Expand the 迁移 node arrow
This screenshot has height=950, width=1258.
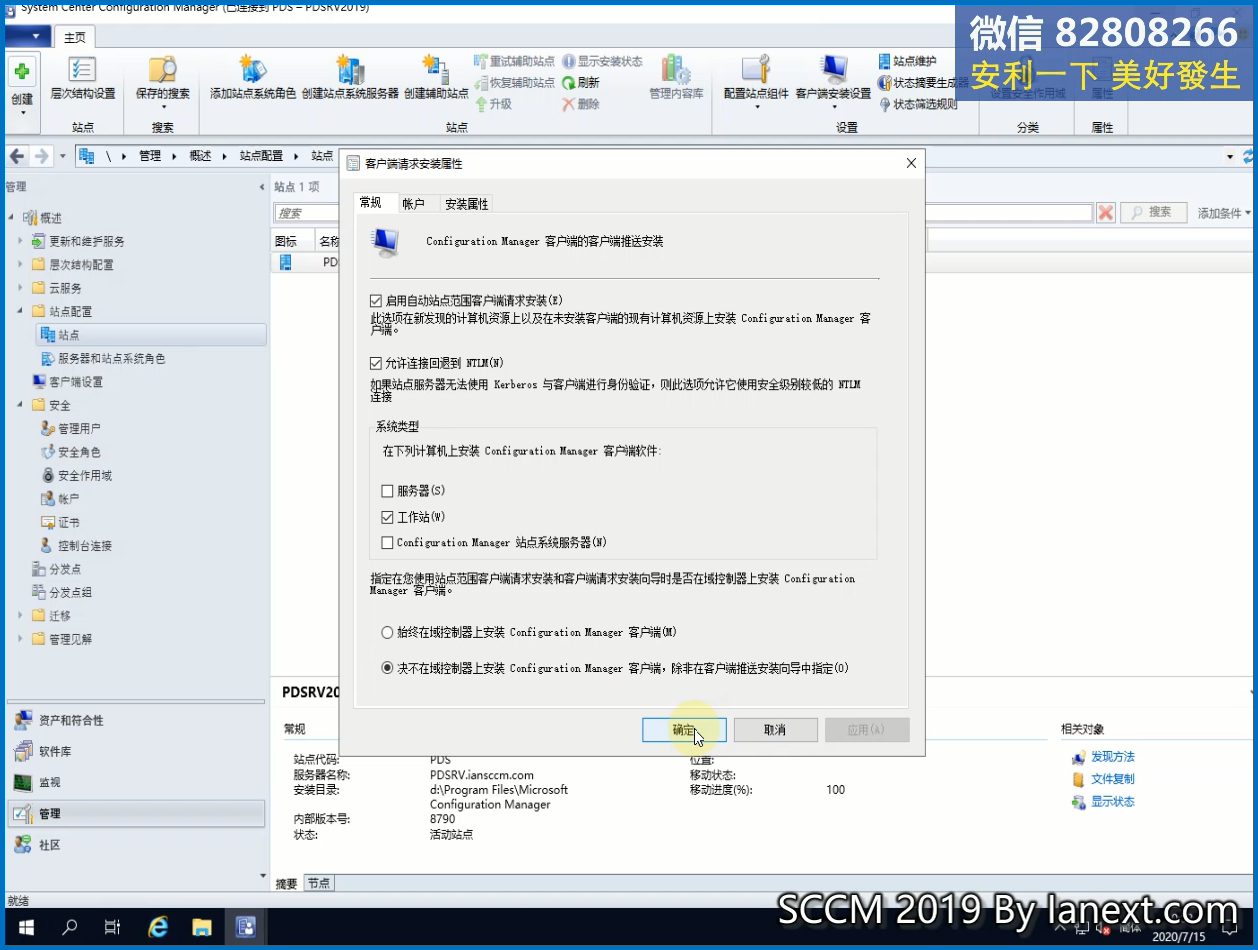pyautogui.click(x=20, y=616)
